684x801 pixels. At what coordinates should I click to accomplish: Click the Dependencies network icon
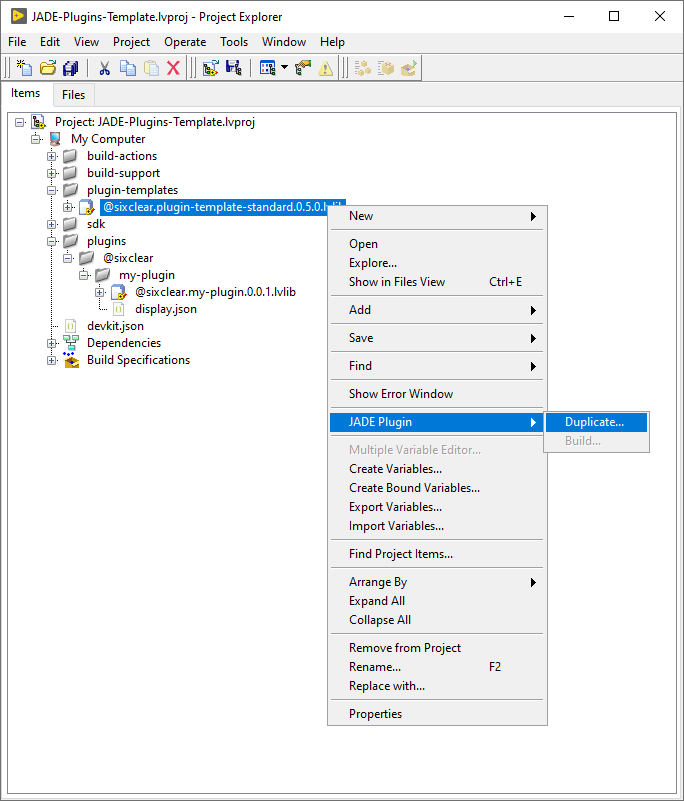coord(71,343)
